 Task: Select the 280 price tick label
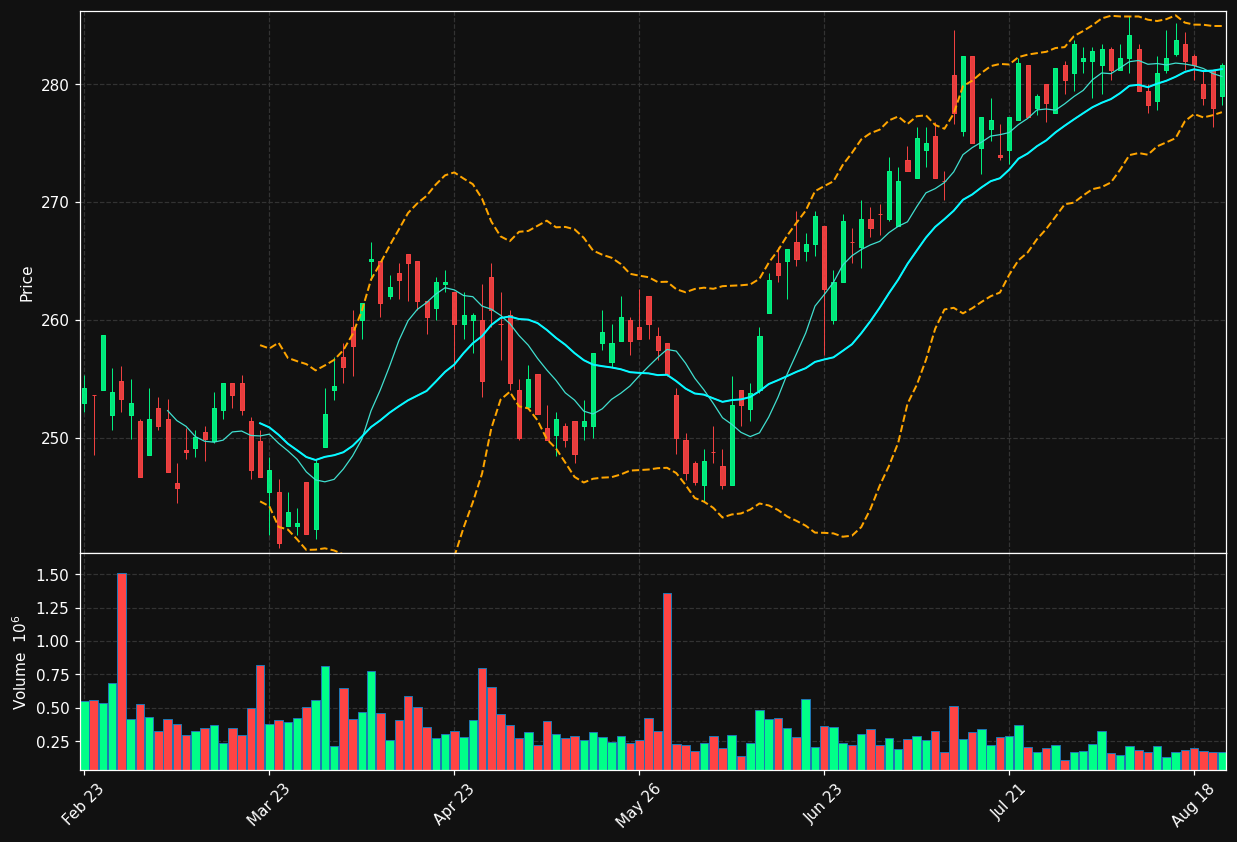[56, 85]
